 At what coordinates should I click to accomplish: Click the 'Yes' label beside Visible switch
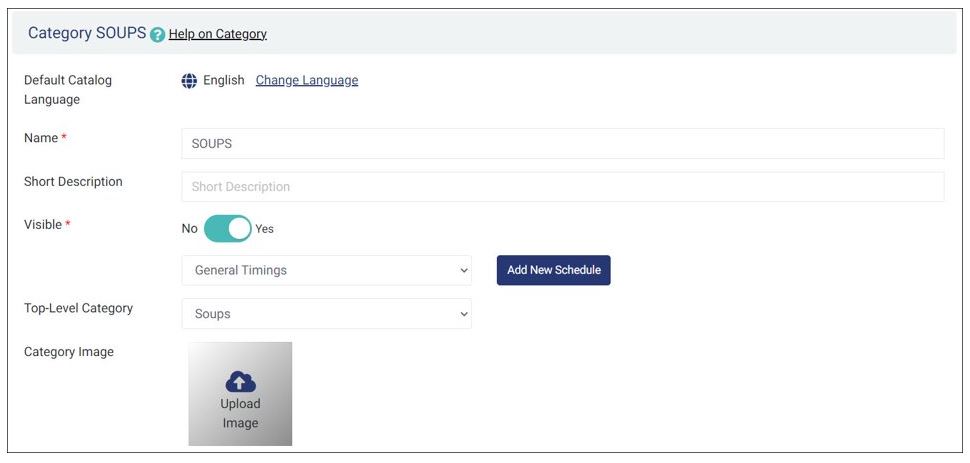coord(265,229)
